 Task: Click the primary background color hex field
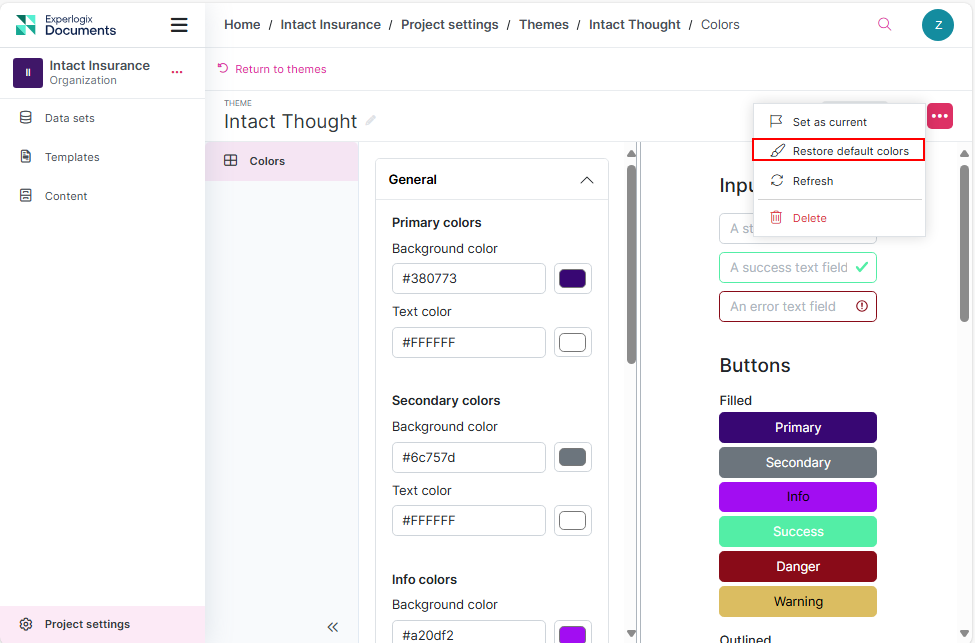pyautogui.click(x=468, y=279)
